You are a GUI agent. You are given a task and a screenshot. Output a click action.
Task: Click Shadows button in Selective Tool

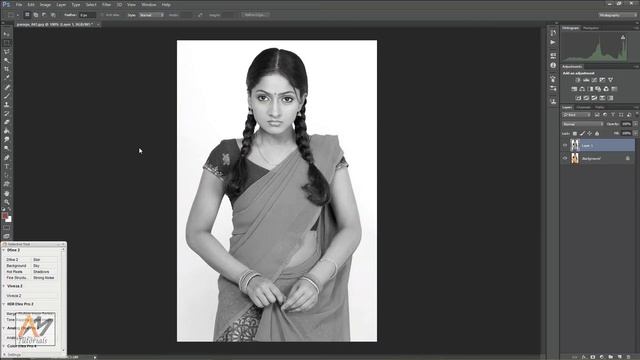click(44, 272)
